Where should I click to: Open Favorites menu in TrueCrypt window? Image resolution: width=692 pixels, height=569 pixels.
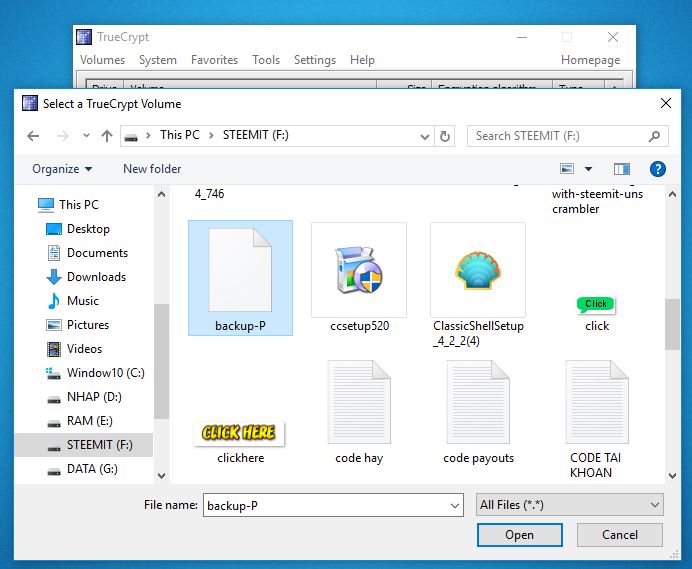pyautogui.click(x=214, y=60)
